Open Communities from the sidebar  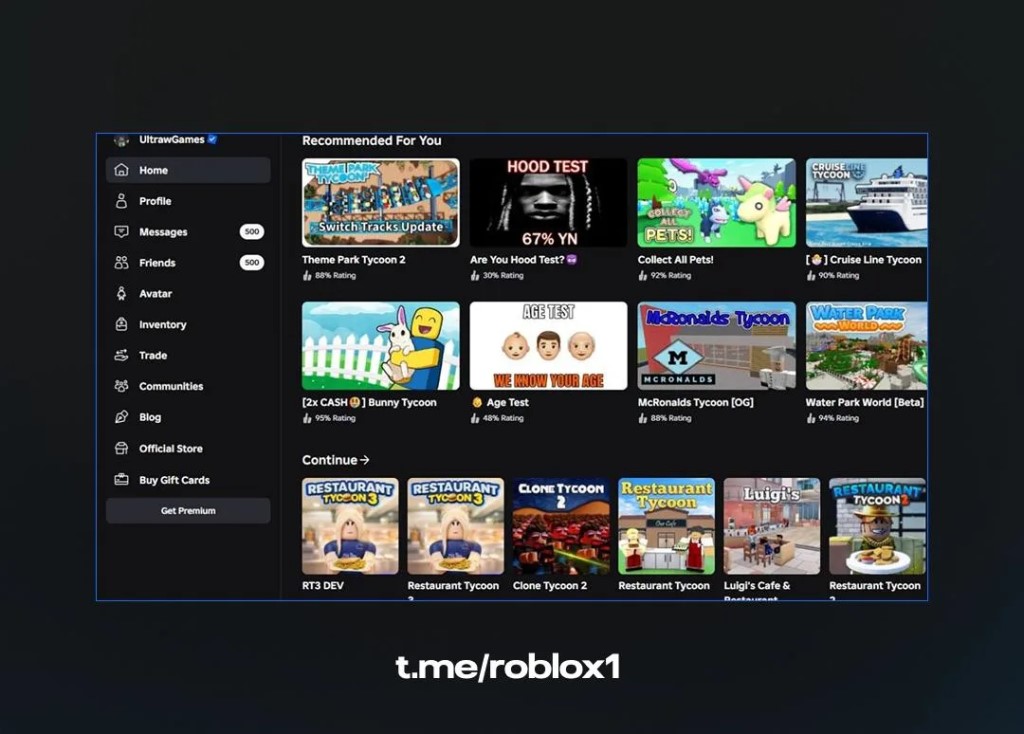(x=188, y=386)
